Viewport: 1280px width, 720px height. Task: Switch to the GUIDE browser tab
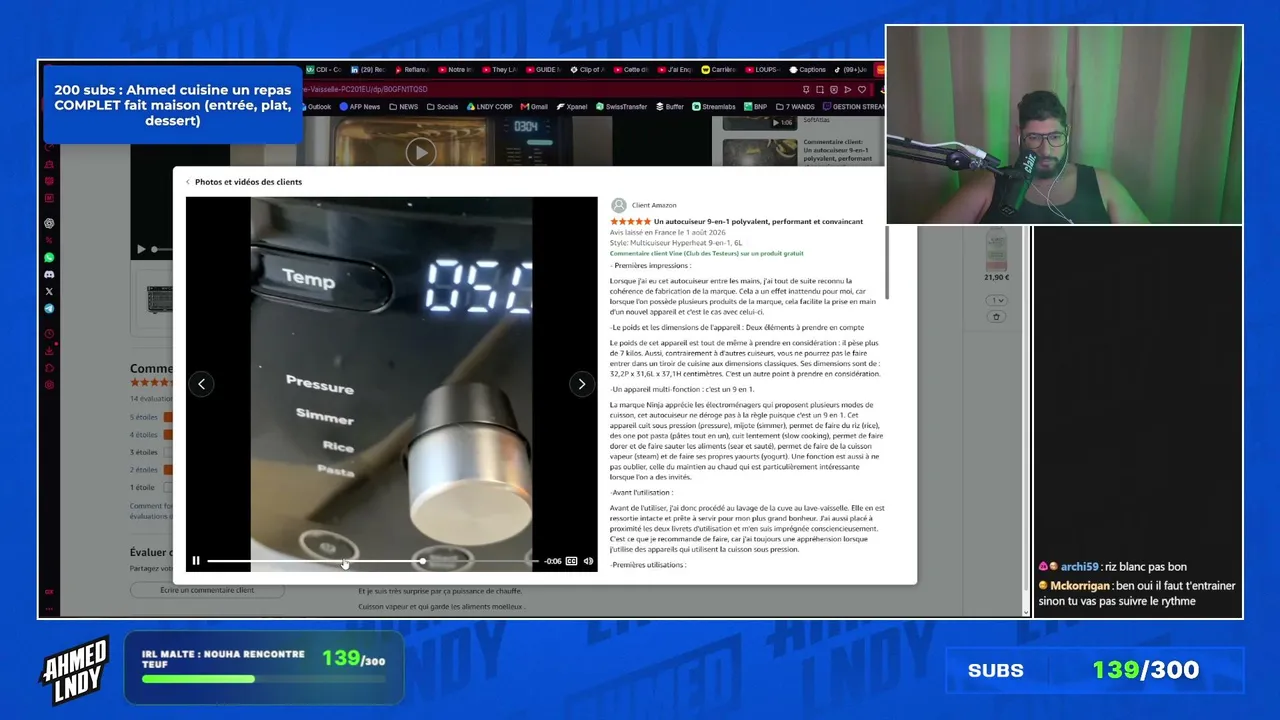tap(543, 70)
